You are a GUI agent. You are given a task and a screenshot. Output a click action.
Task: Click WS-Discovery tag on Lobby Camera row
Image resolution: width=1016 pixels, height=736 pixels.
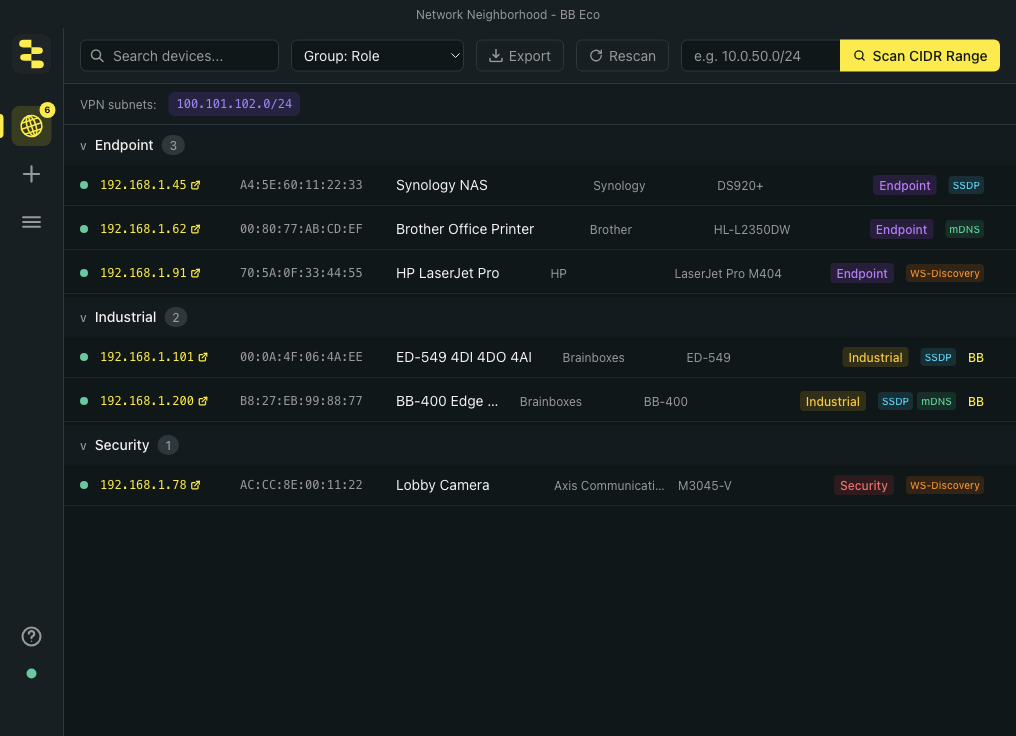[945, 485]
